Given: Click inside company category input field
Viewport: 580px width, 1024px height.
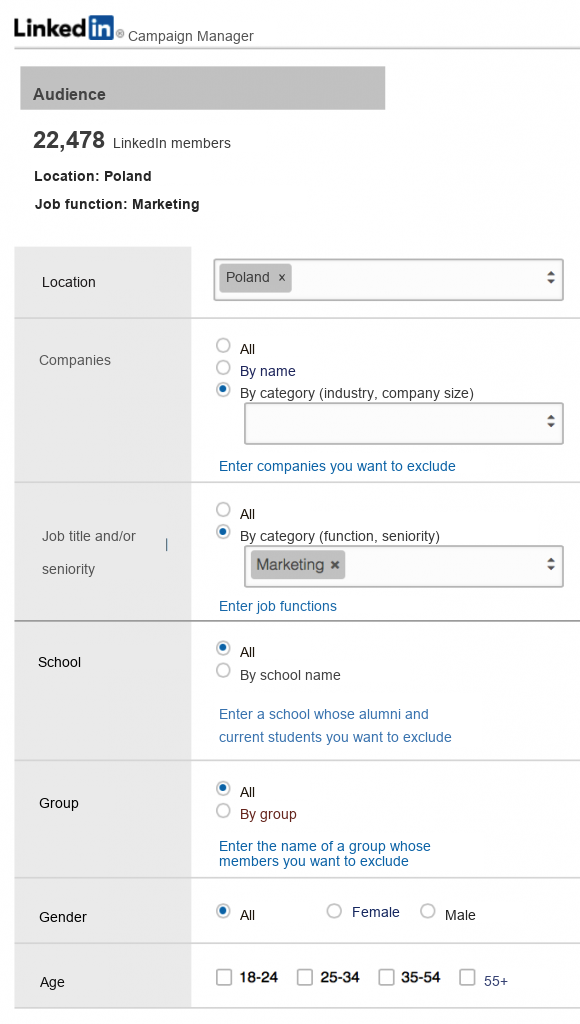Looking at the screenshot, I should pyautogui.click(x=404, y=424).
